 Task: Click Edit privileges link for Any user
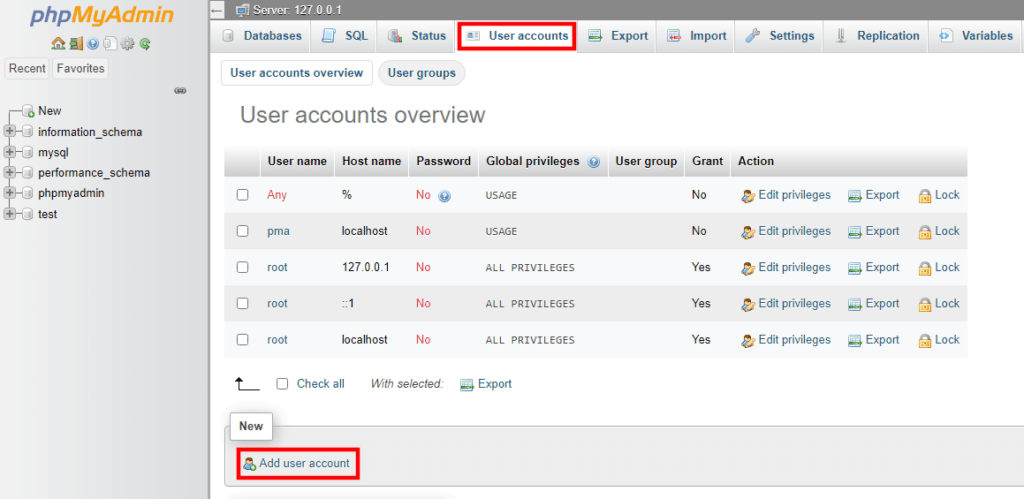pyautogui.click(x=795, y=195)
